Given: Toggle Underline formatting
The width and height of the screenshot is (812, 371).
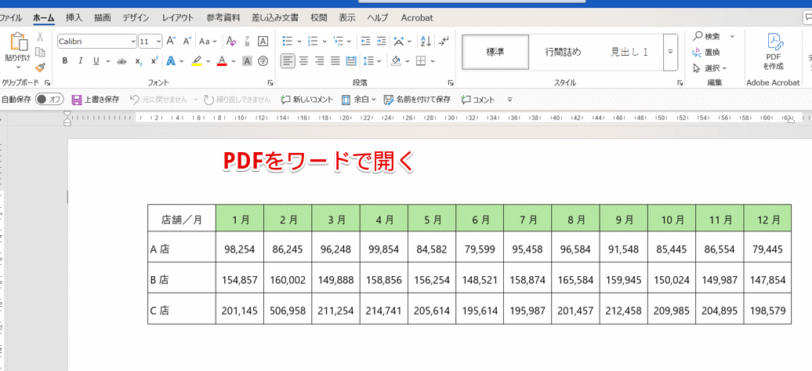Looking at the screenshot, I should pyautogui.click(x=96, y=61).
